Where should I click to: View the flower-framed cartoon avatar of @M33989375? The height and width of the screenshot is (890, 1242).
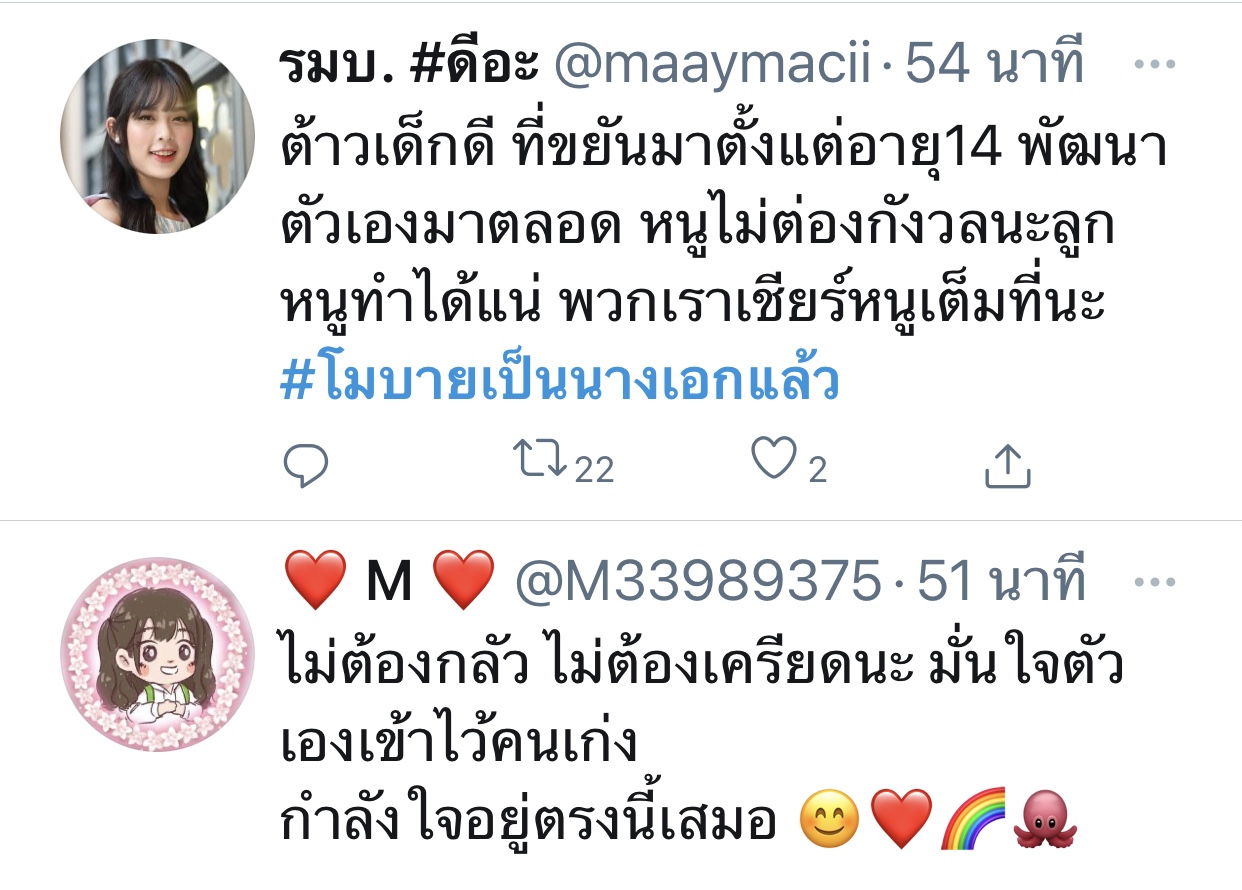pos(158,654)
